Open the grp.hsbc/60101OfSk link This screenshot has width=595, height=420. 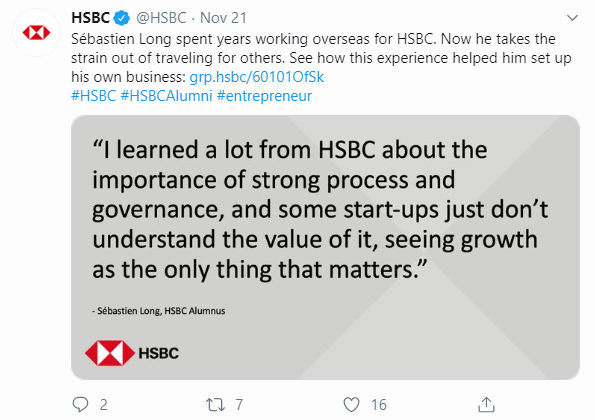tap(257, 77)
